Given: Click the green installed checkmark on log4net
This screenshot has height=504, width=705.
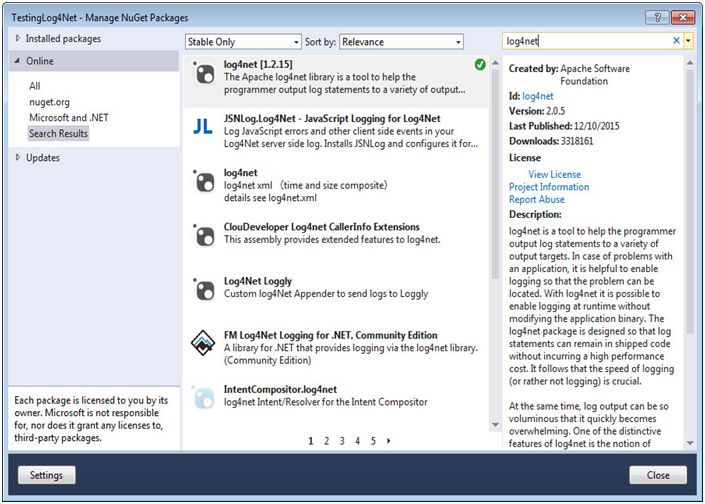Looking at the screenshot, I should (480, 65).
